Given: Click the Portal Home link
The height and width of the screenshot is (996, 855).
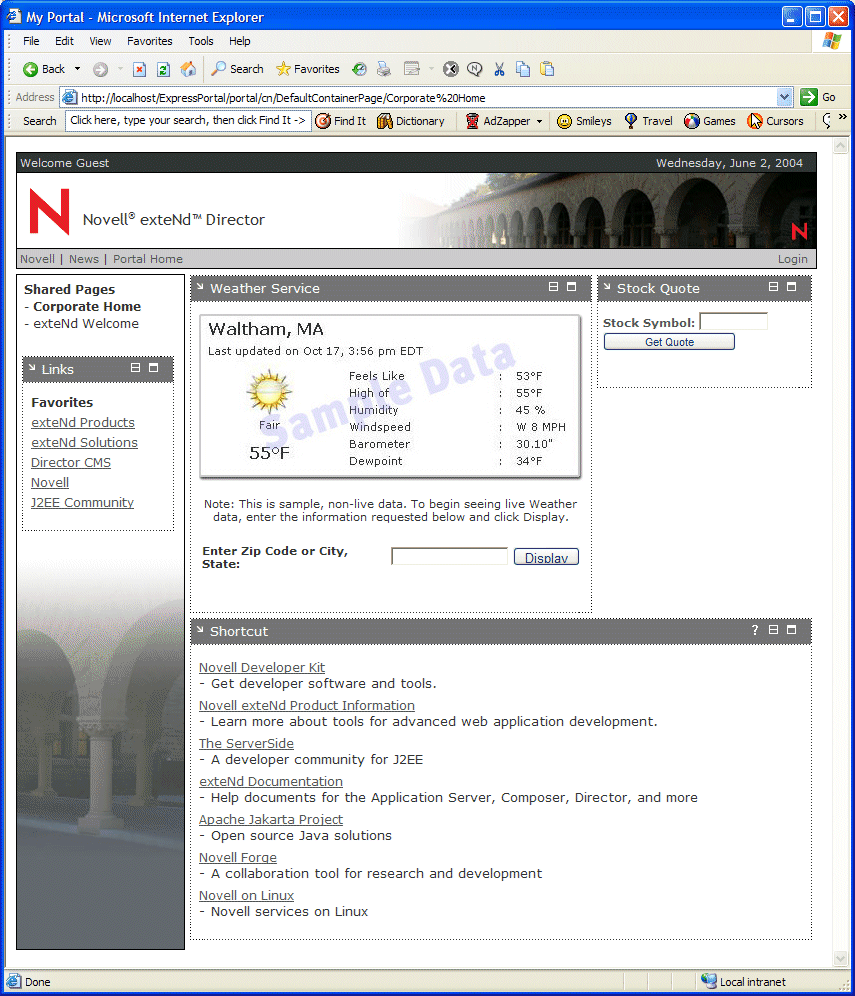Looking at the screenshot, I should coord(148,259).
